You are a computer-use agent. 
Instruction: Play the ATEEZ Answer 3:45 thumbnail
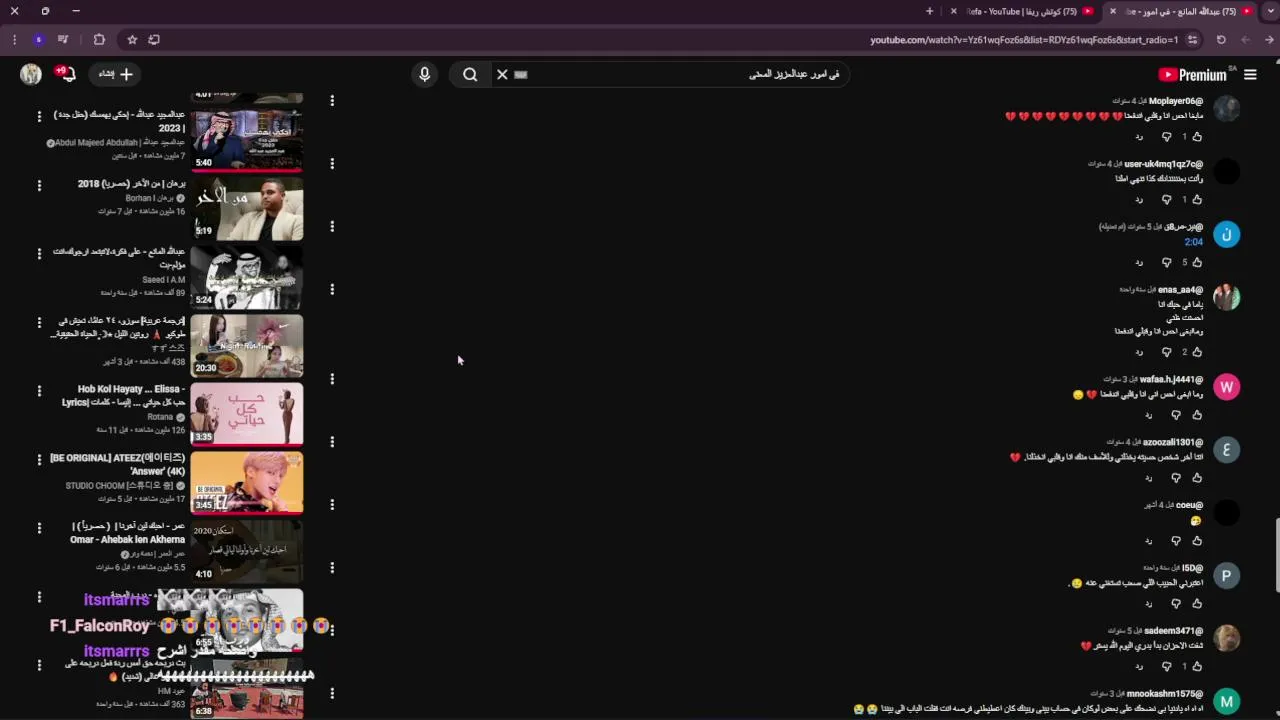tap(247, 483)
